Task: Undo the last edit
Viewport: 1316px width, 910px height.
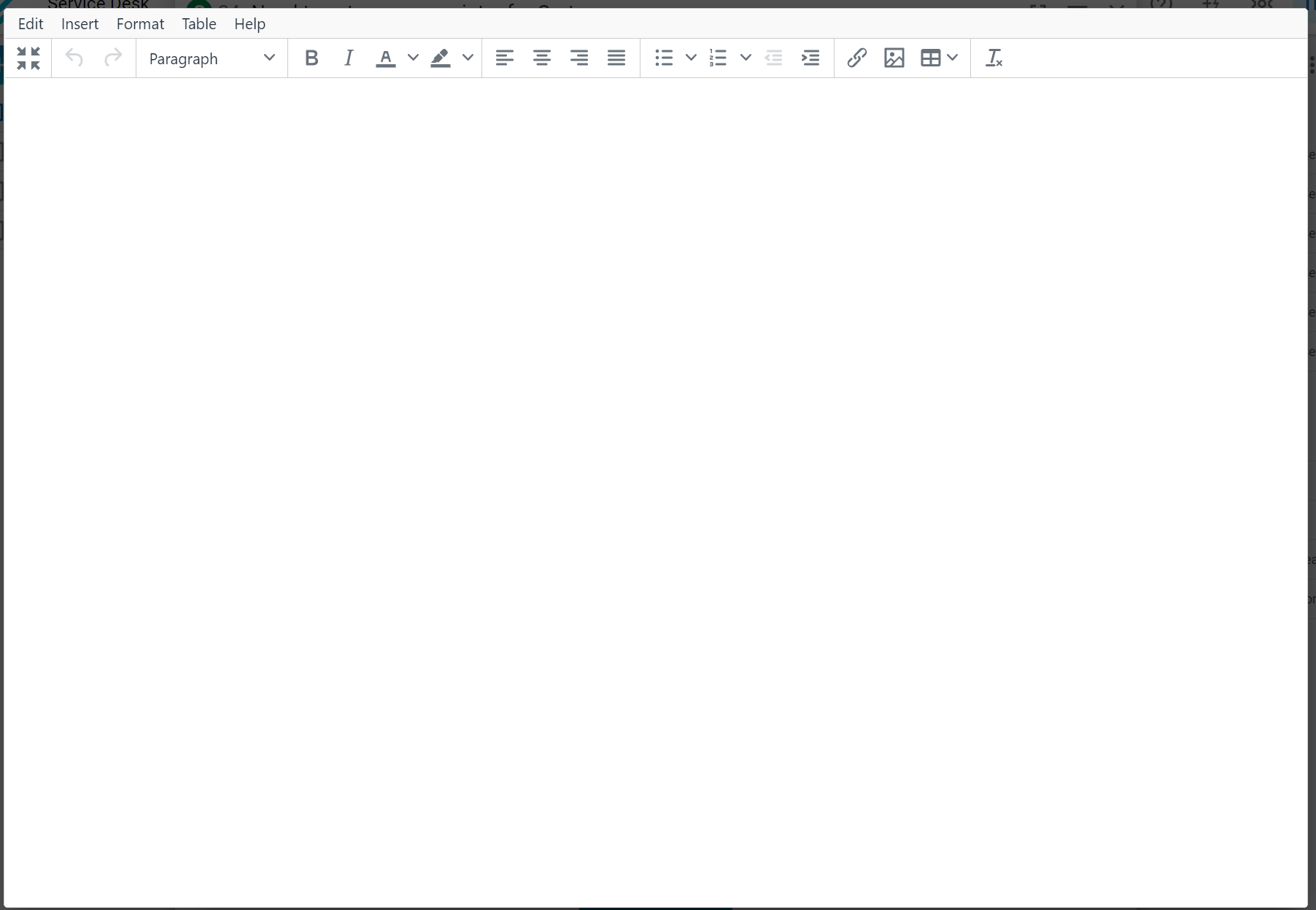Action: pos(74,58)
